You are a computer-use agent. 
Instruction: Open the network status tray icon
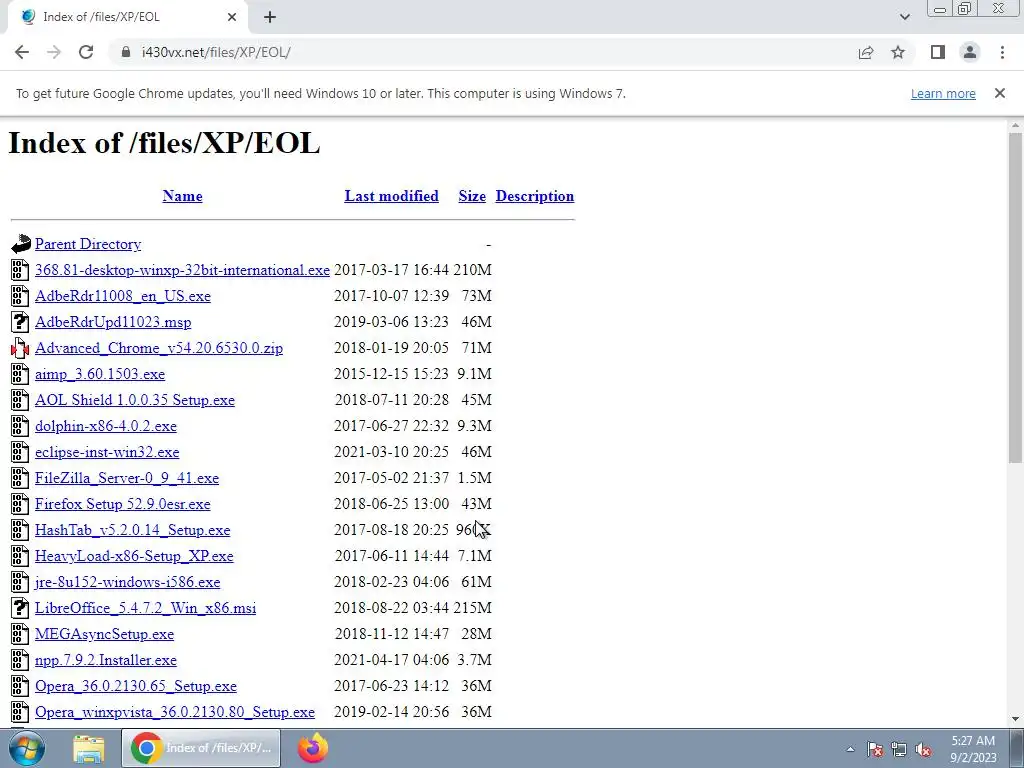tap(899, 749)
